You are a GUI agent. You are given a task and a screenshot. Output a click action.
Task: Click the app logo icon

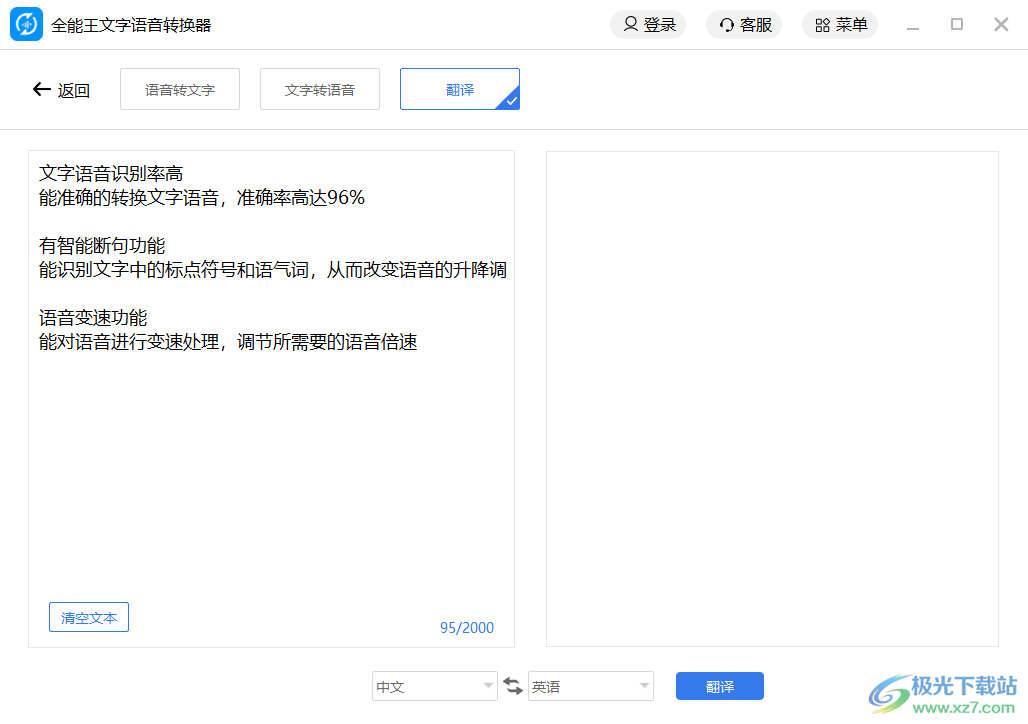point(26,24)
